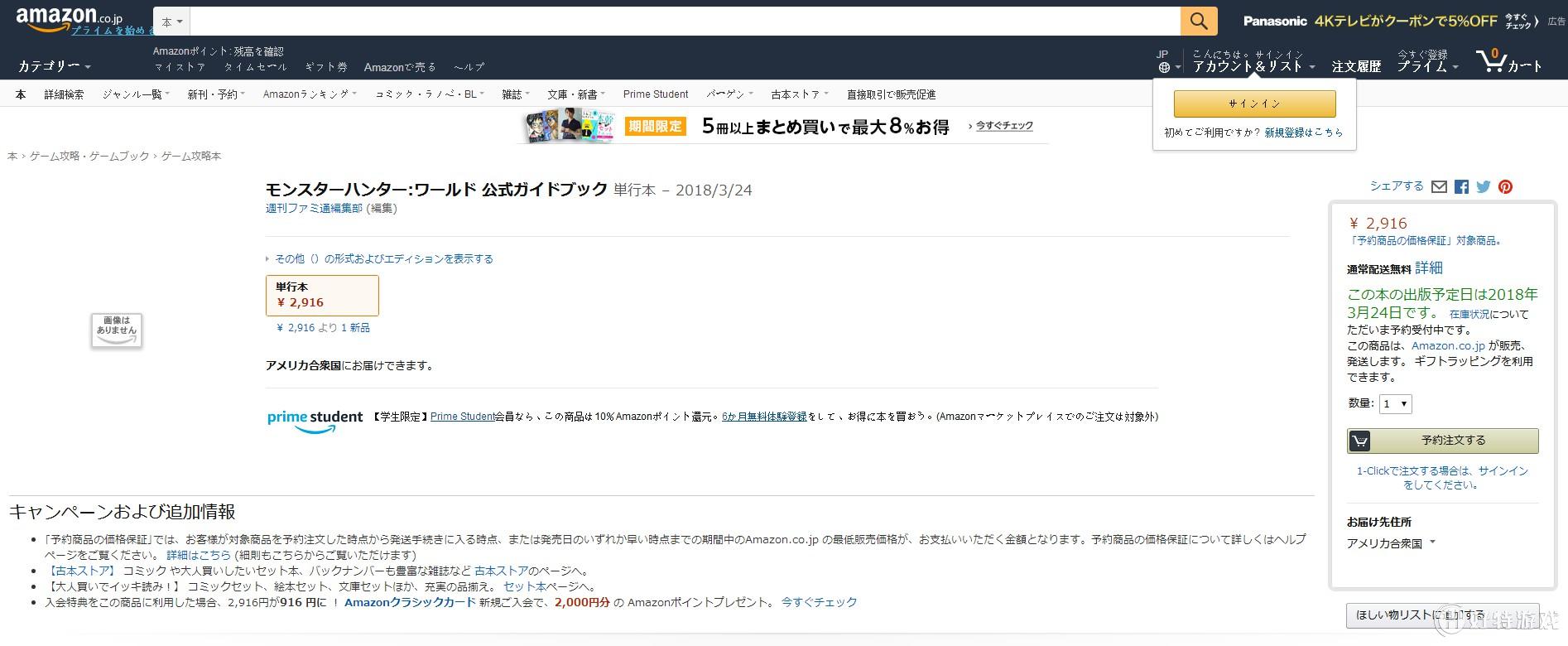Open コミック・ラノベ・BL menu
Screen dimensions: 1568x646
click(x=430, y=94)
